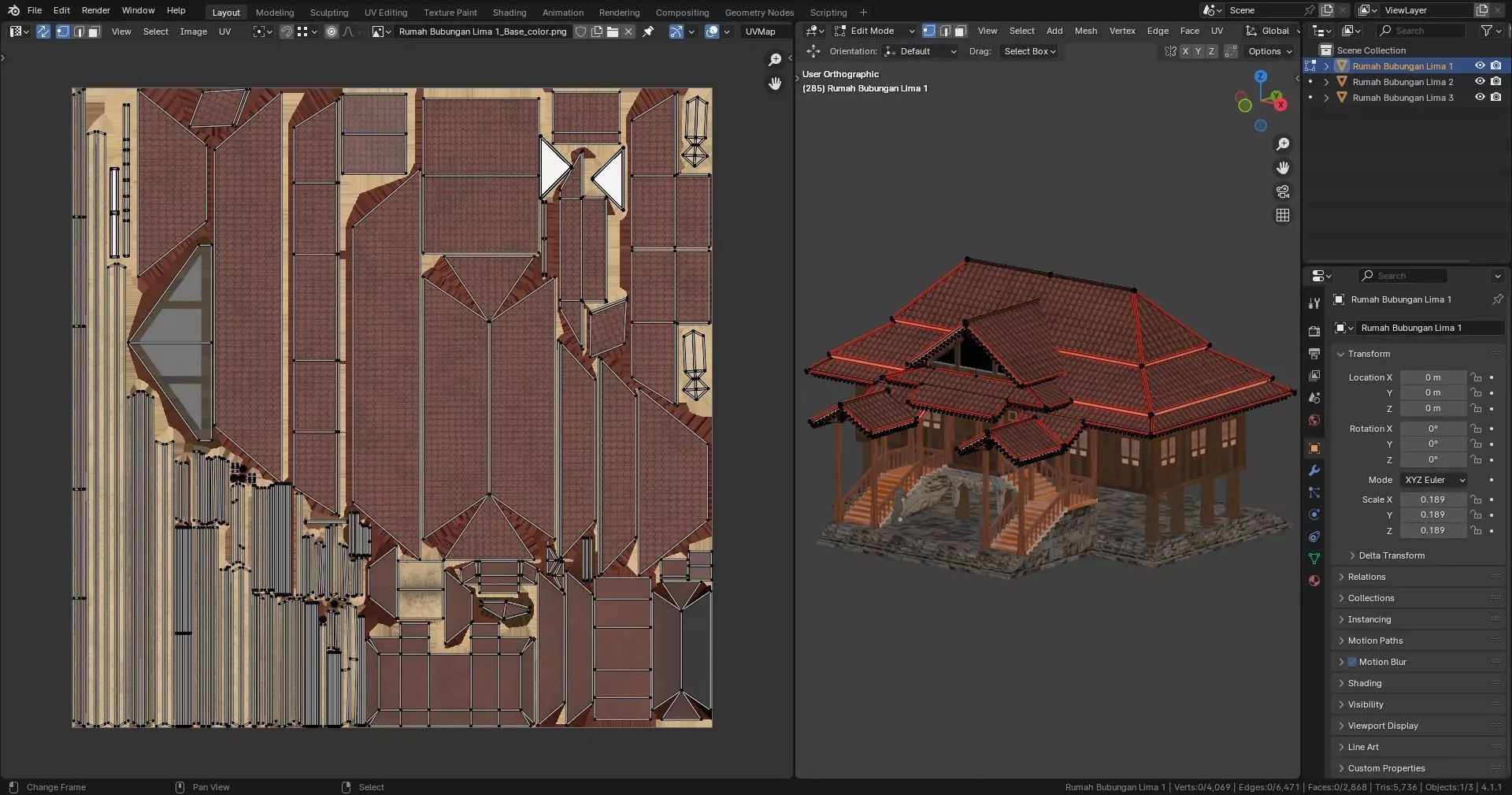The image size is (1512, 795).
Task: Open image folder icon in UV editor
Action: pos(613,32)
